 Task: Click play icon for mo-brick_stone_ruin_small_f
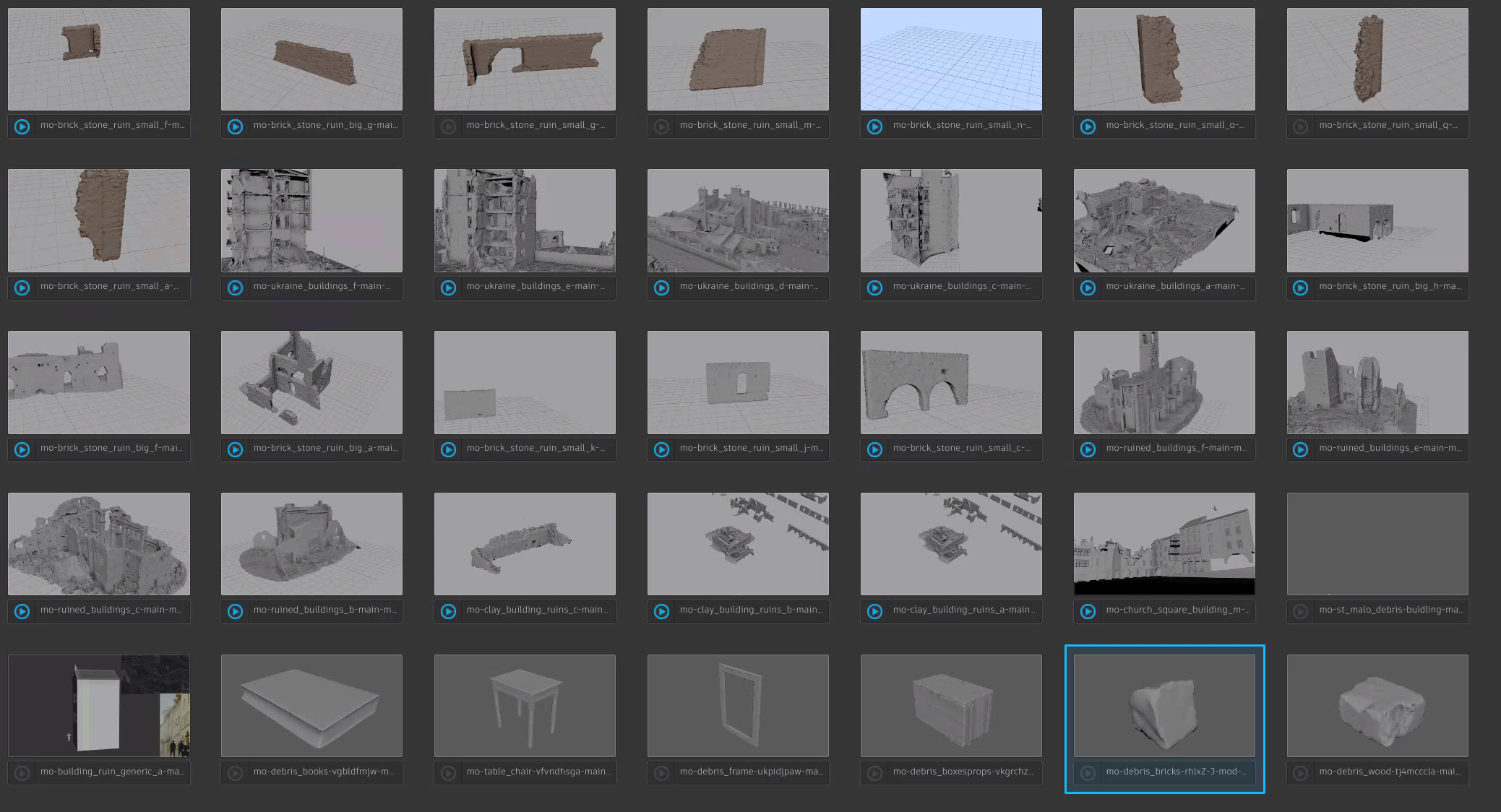[x=22, y=126]
